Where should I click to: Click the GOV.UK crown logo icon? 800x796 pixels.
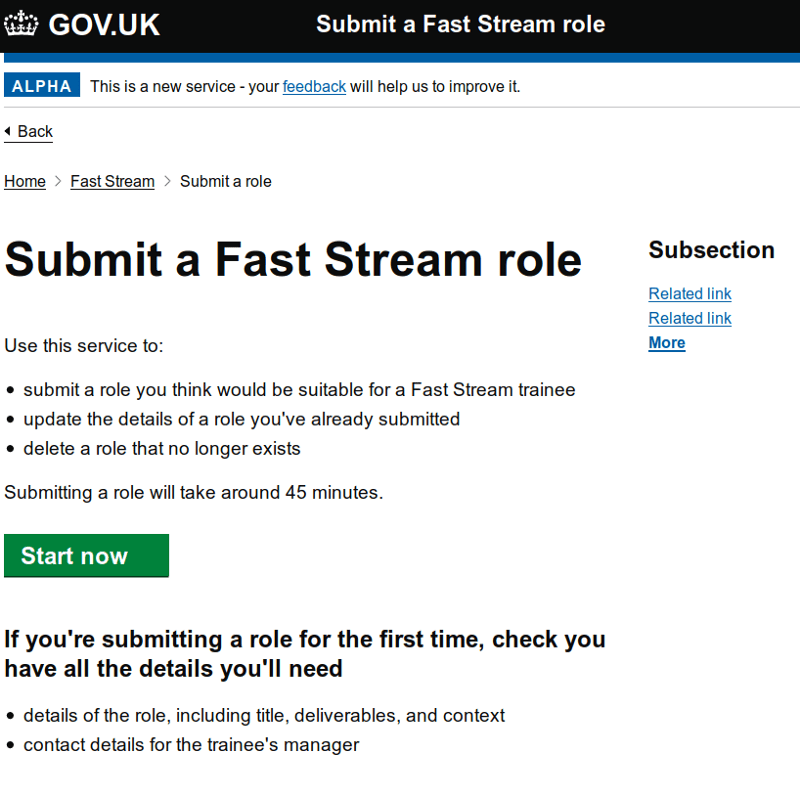(22, 24)
